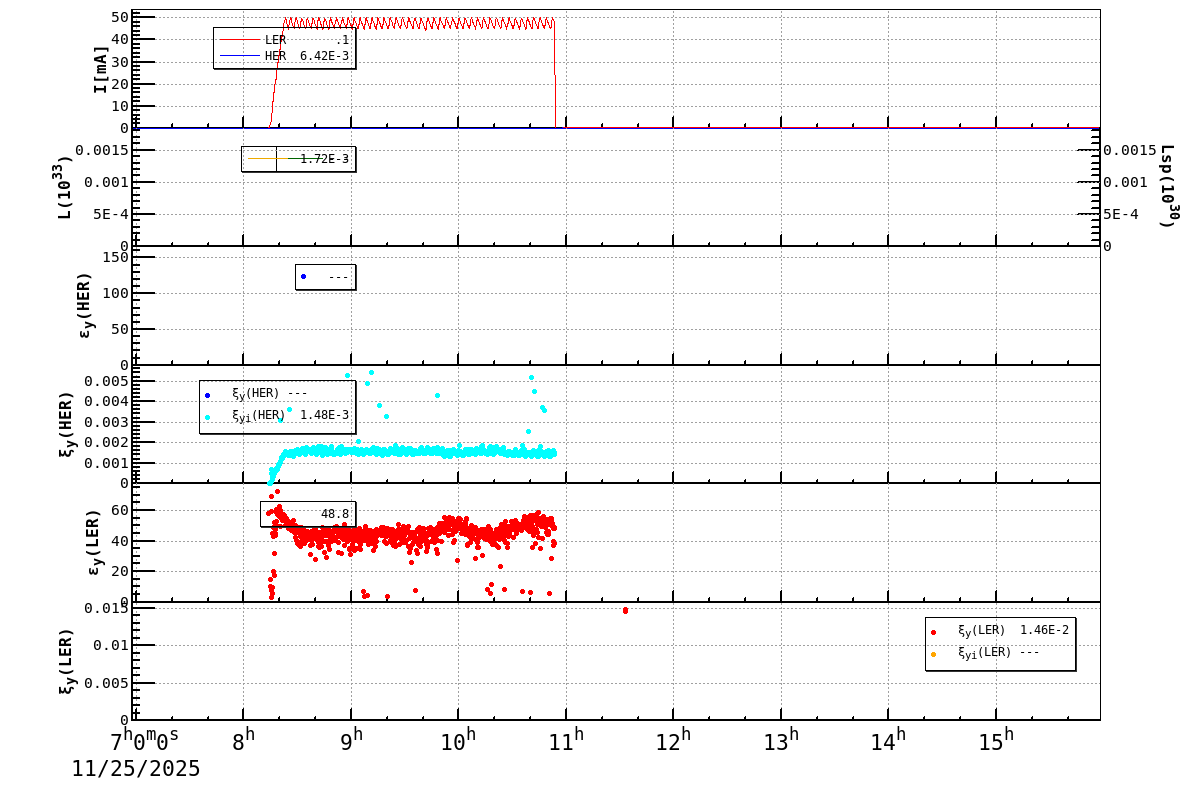Click the εy(LER) axis title
The height and width of the screenshot is (798, 1200).
[x=94, y=542]
